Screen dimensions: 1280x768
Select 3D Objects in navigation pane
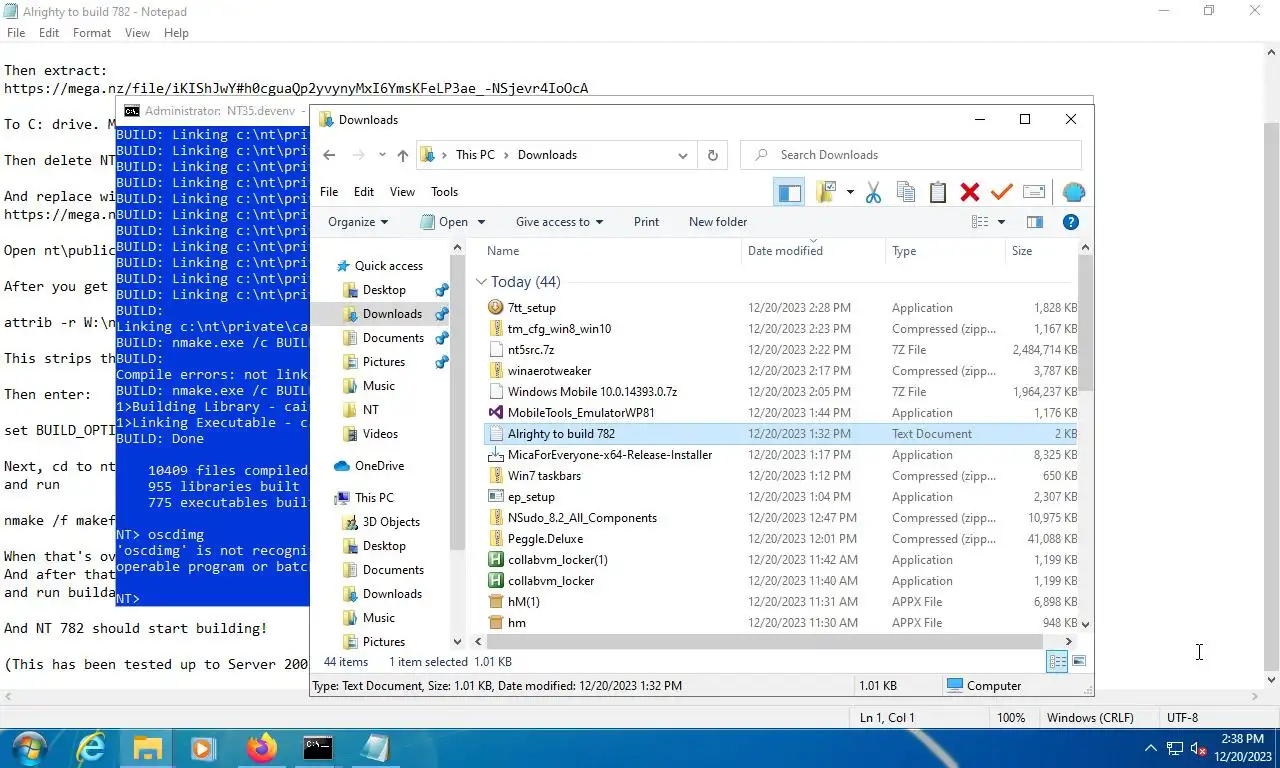(x=391, y=522)
